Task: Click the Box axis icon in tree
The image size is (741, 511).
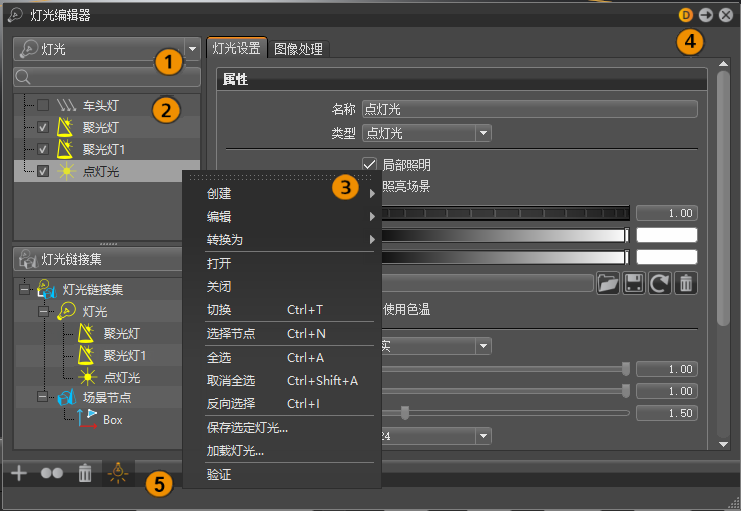Action: (x=87, y=419)
